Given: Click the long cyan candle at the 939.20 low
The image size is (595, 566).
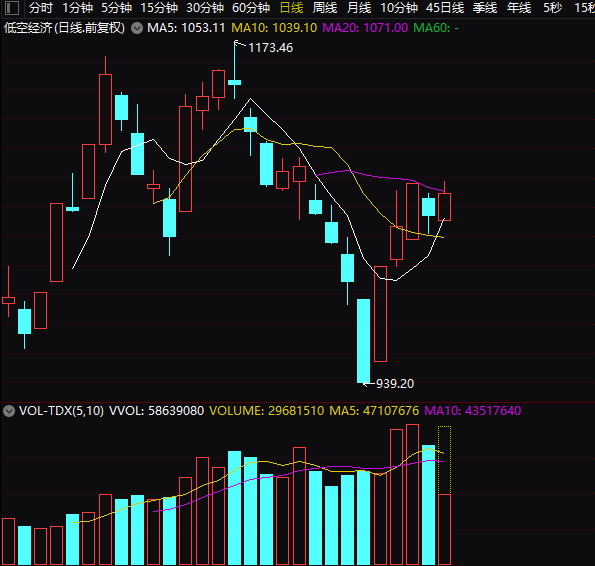Looking at the screenshot, I should [x=364, y=341].
